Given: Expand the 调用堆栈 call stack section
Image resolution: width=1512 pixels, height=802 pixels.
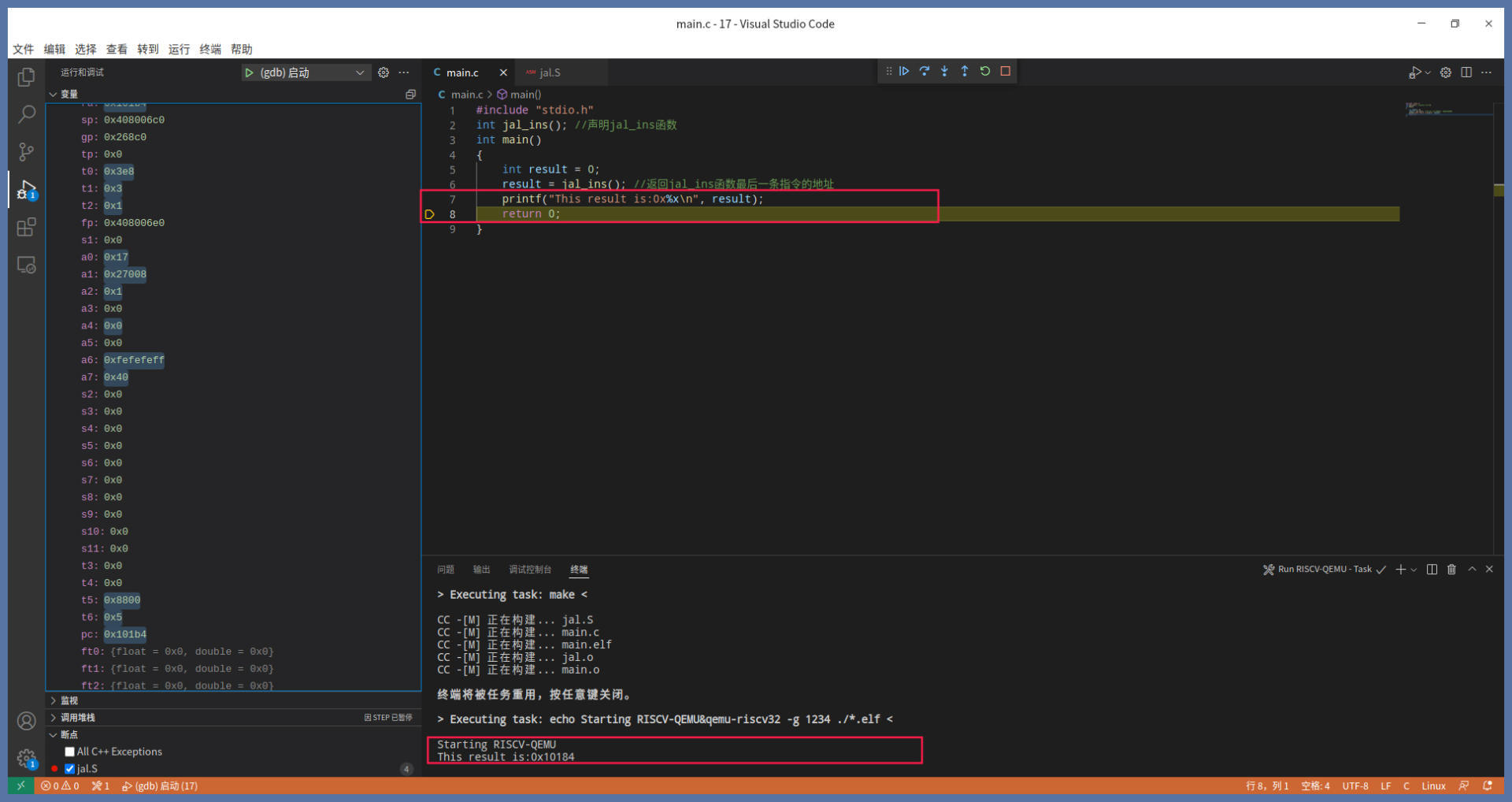Looking at the screenshot, I should (77, 718).
